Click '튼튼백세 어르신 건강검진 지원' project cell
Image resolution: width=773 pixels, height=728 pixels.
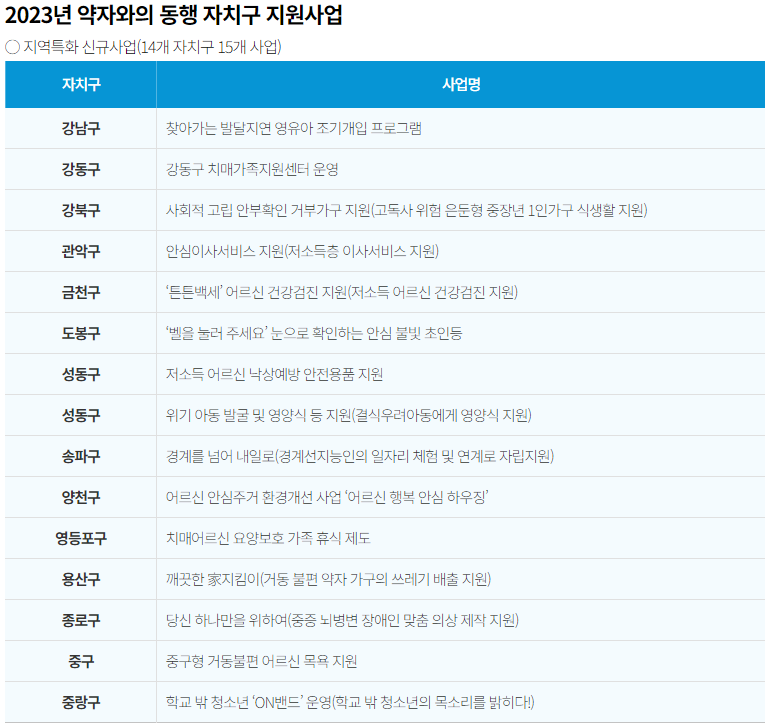click(x=461, y=292)
